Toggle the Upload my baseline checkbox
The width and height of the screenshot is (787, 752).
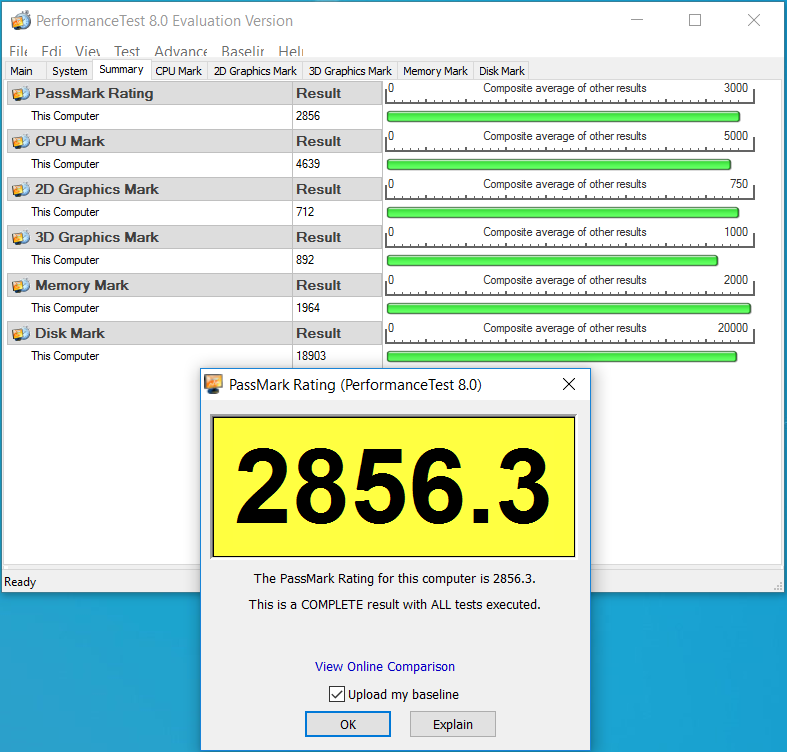337,694
